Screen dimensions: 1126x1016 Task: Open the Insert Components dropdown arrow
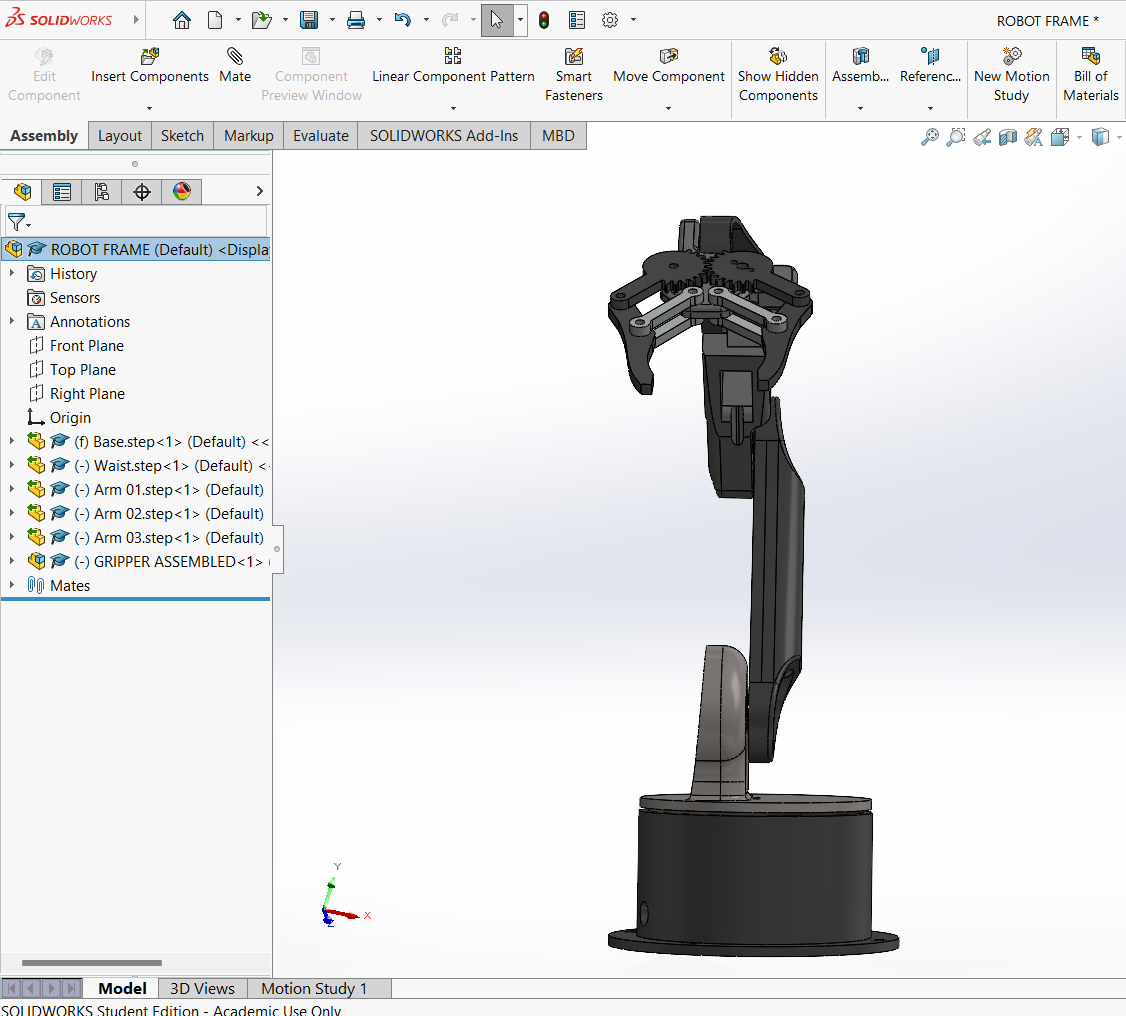(x=149, y=108)
